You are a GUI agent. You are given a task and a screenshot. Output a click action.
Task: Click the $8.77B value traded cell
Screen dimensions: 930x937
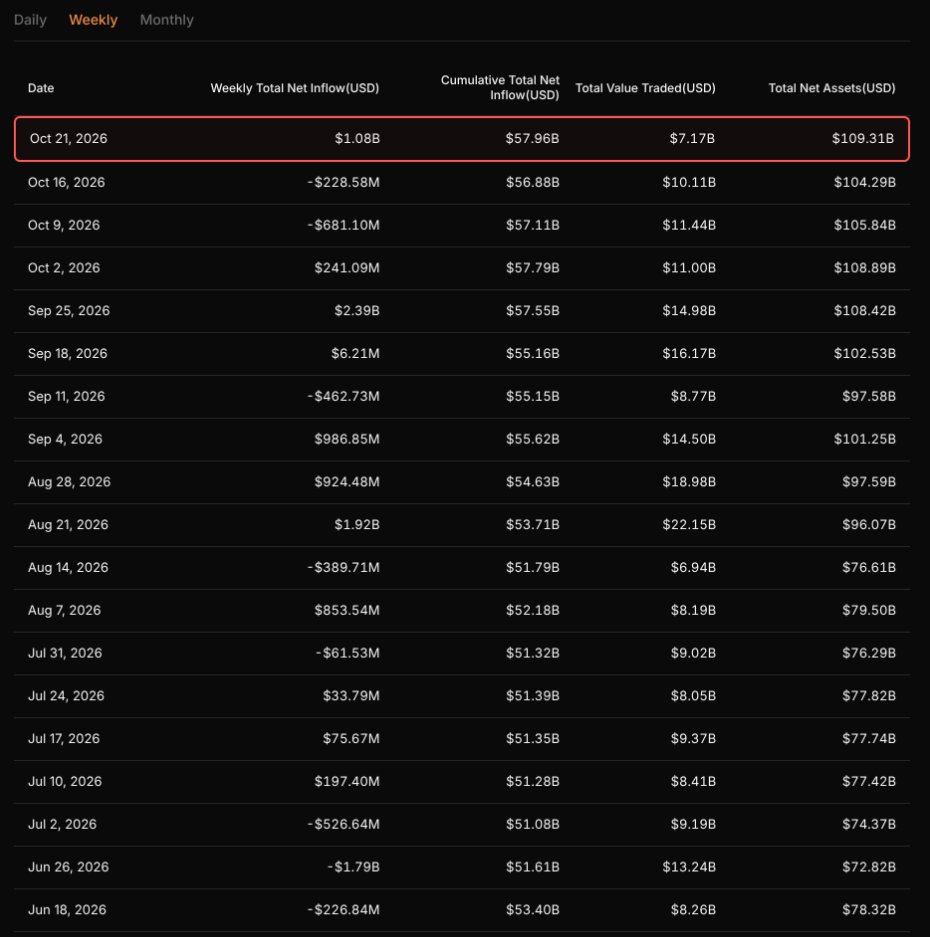(x=693, y=396)
